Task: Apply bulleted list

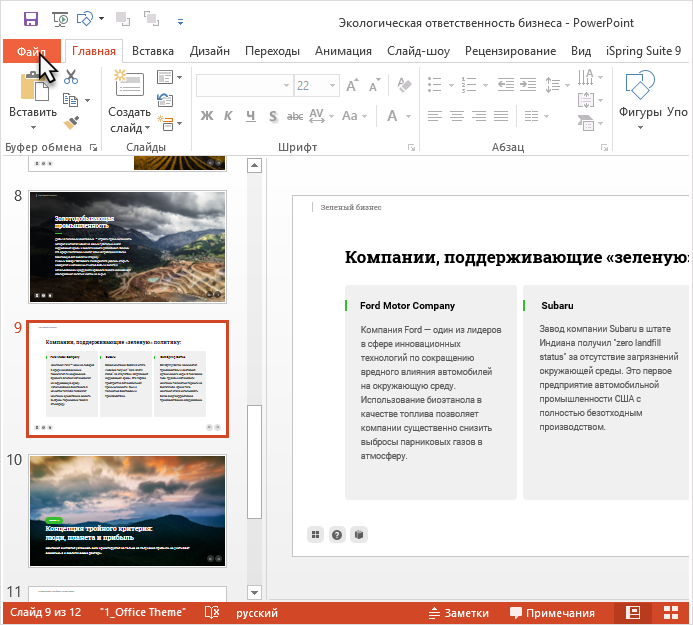Action: point(434,84)
